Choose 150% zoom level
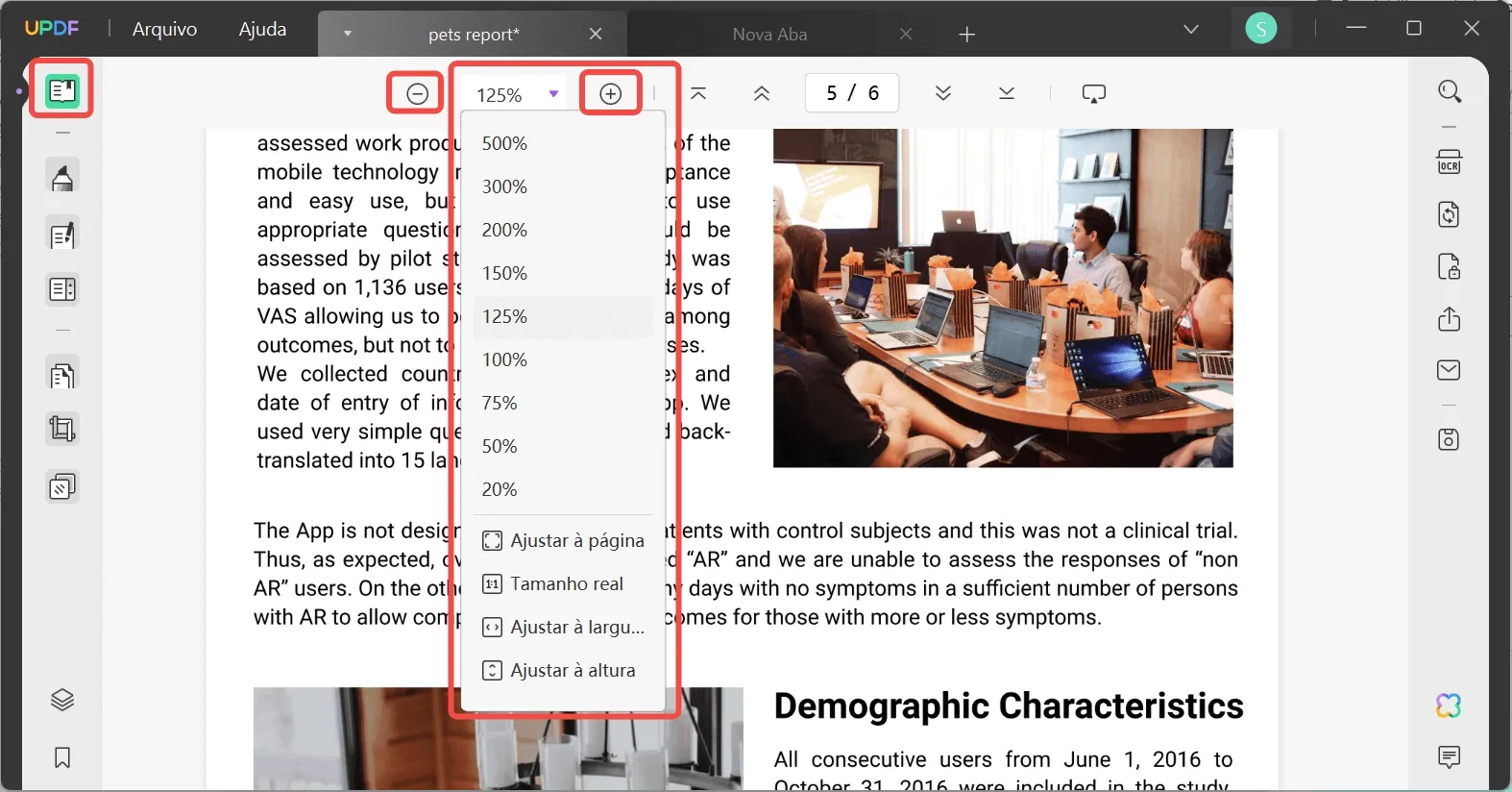The height and width of the screenshot is (792, 1512). click(x=563, y=273)
